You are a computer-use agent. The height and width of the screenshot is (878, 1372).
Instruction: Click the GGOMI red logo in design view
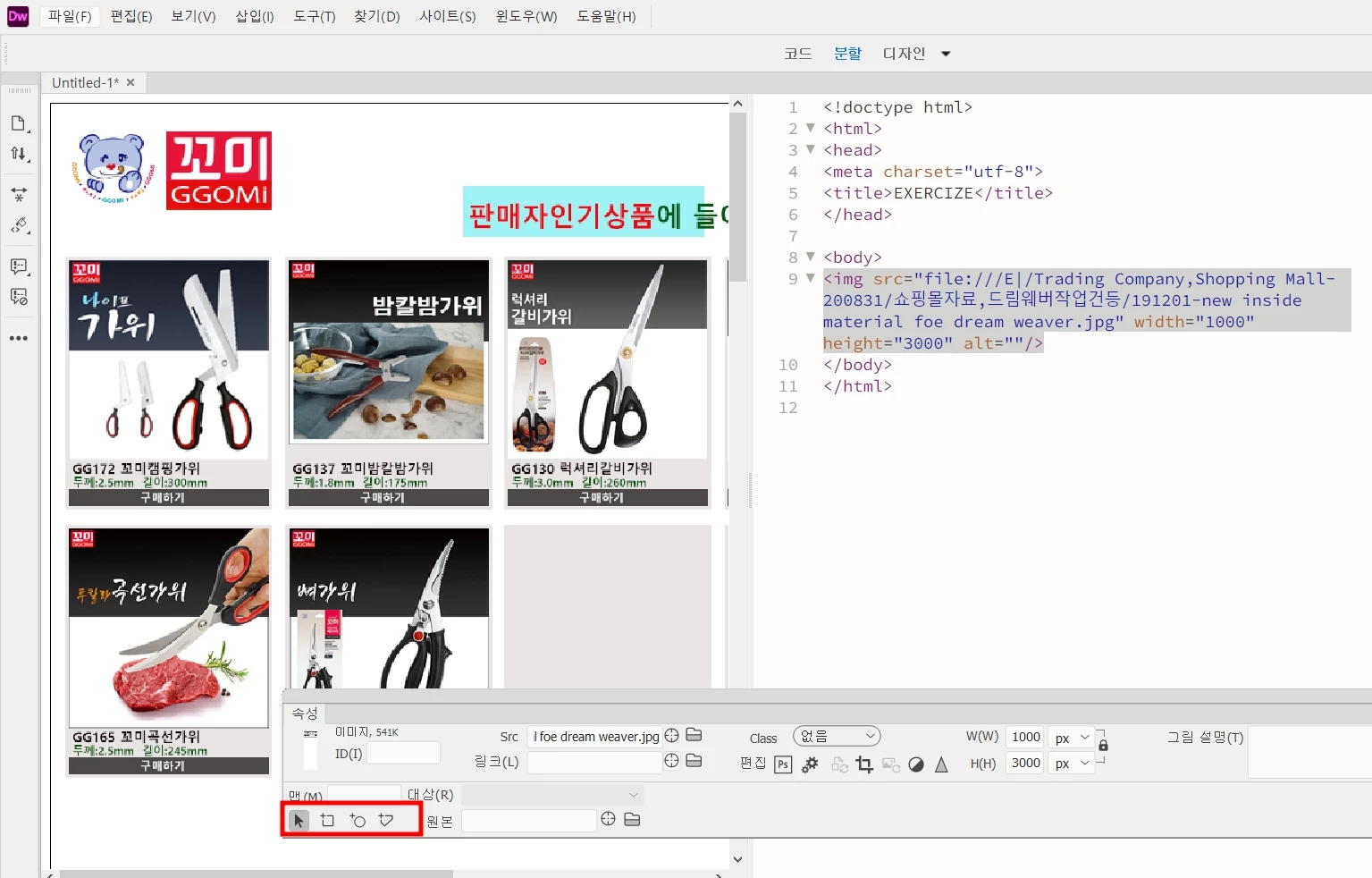[x=219, y=171]
